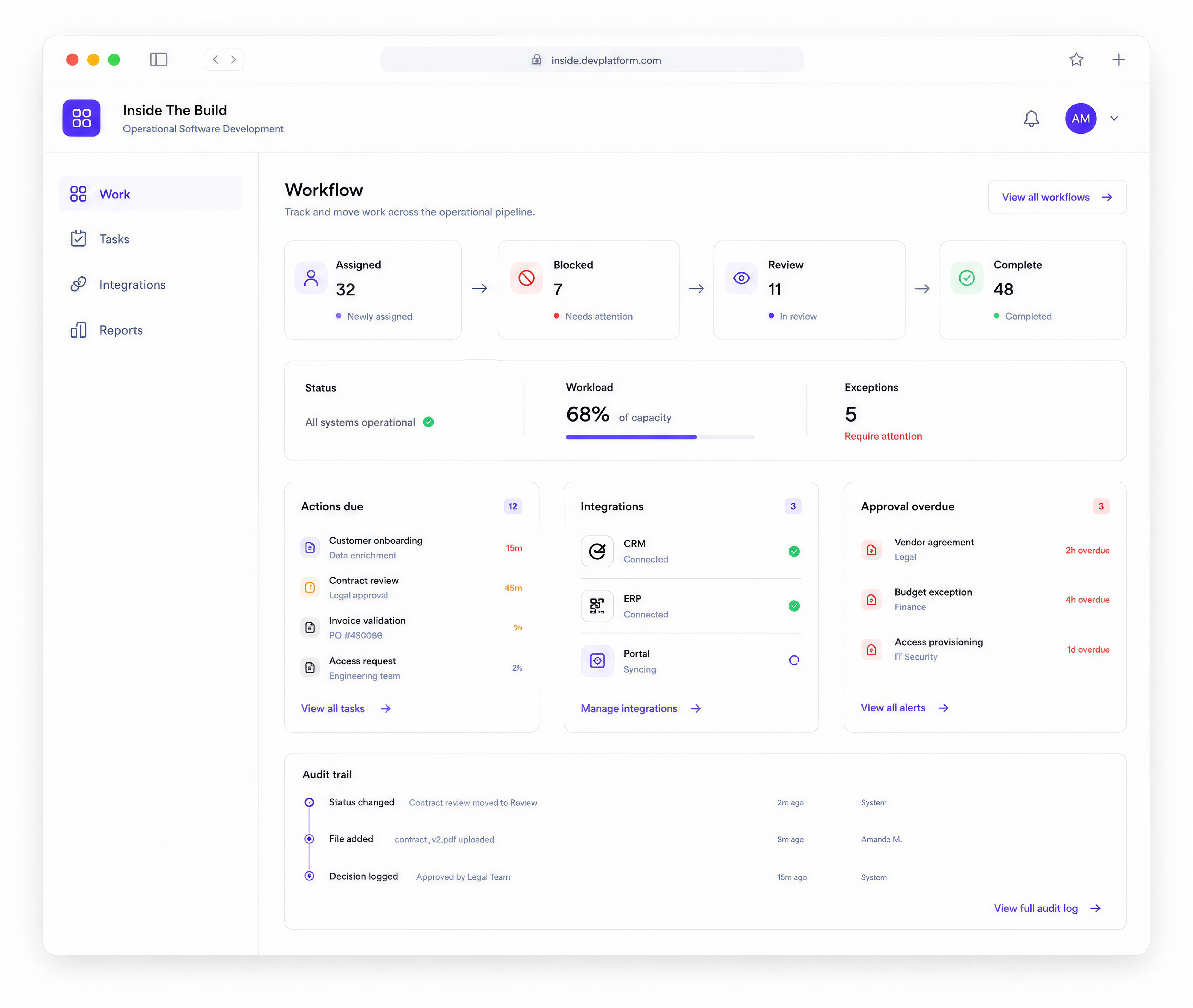Expand the account menu chevron
This screenshot has width=1193, height=1008.
tap(1113, 118)
